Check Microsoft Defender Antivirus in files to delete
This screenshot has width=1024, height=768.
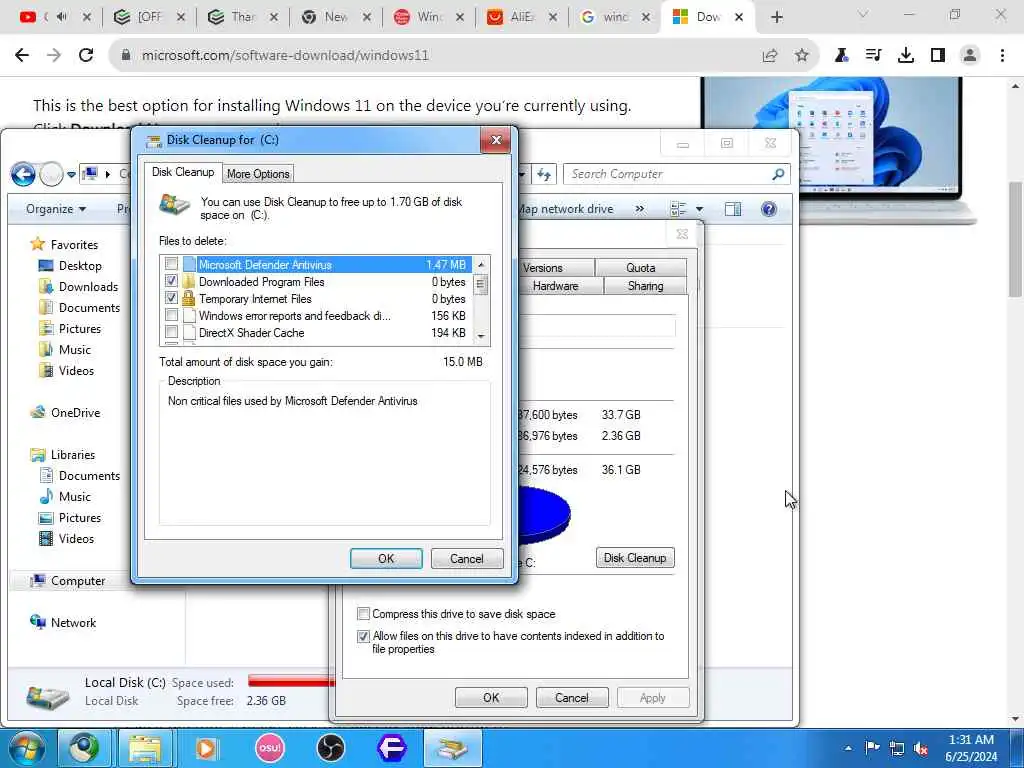[x=171, y=264]
